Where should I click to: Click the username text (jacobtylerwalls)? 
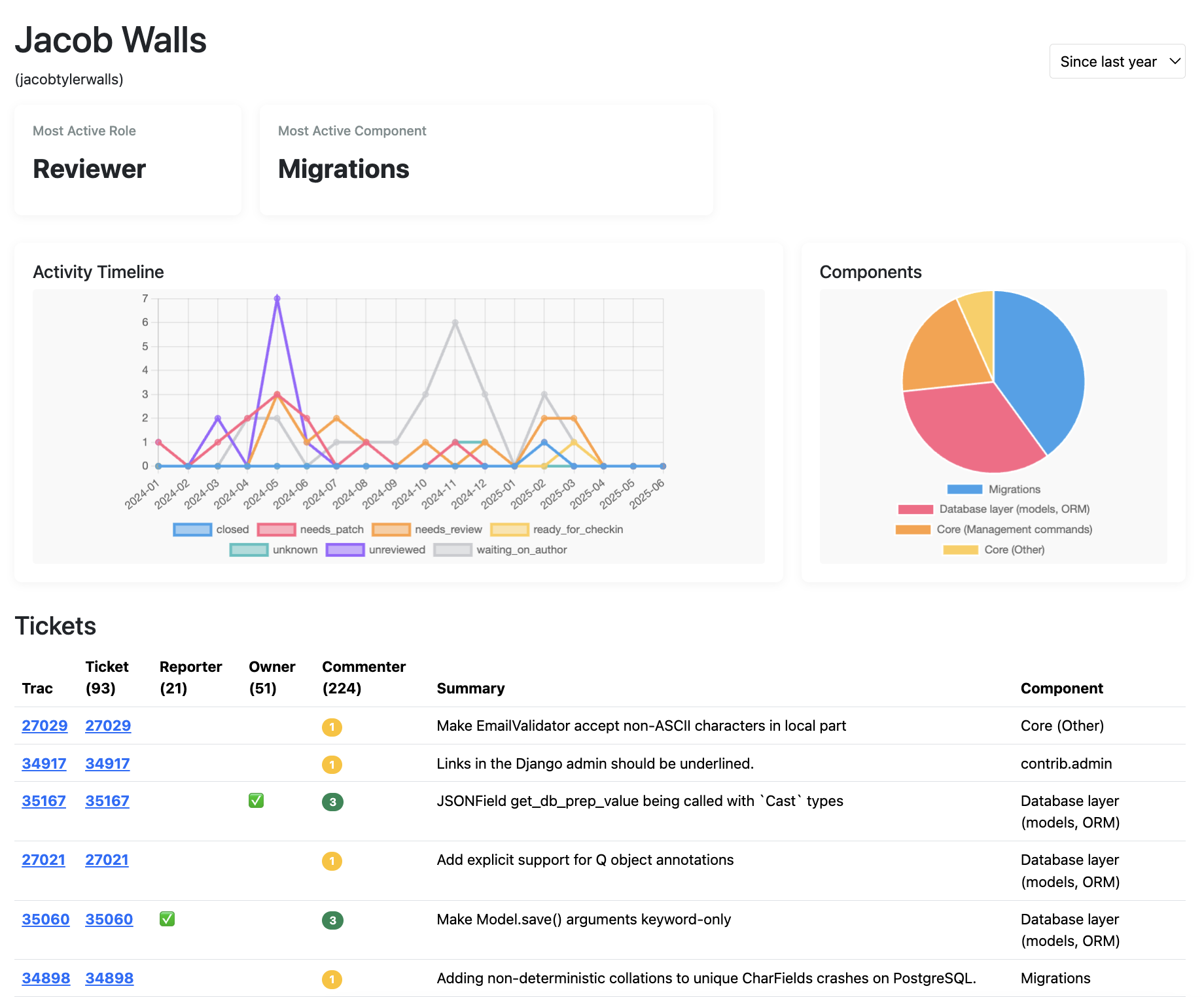(69, 79)
